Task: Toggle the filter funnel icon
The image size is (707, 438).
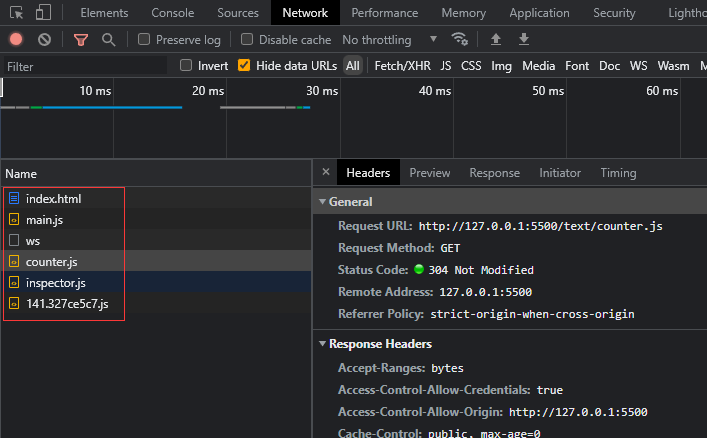Action: [81, 40]
